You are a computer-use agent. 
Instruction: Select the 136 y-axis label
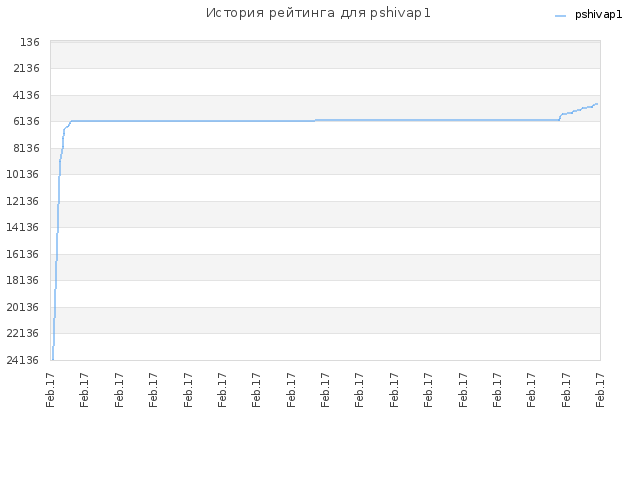30,42
